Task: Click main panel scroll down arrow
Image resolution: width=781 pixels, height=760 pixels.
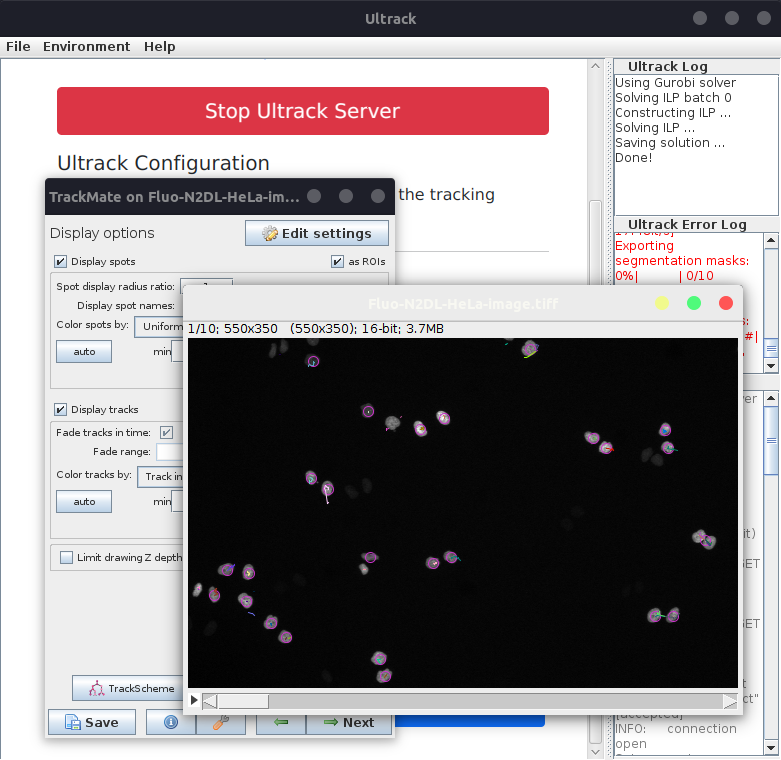Action: pos(595,752)
